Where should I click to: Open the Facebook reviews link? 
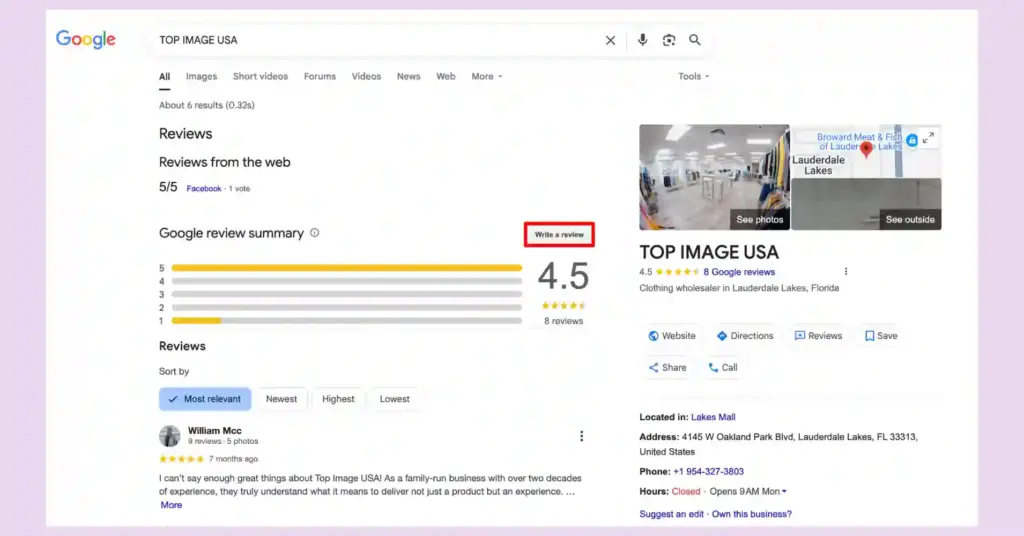coord(204,189)
